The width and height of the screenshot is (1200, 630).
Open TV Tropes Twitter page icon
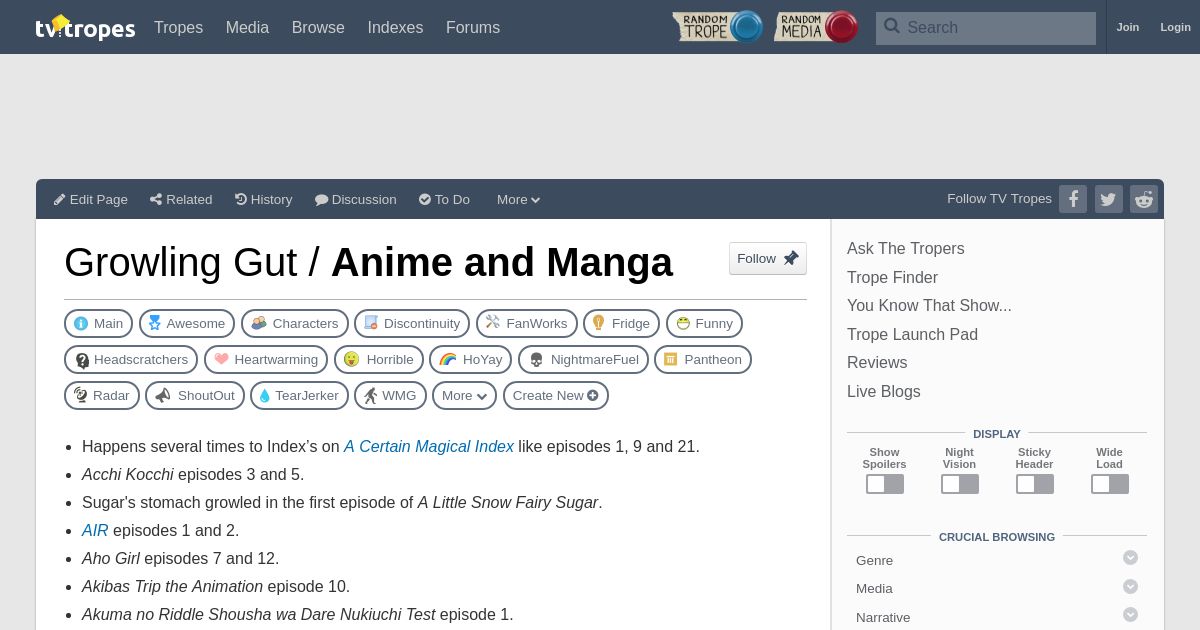click(1109, 199)
